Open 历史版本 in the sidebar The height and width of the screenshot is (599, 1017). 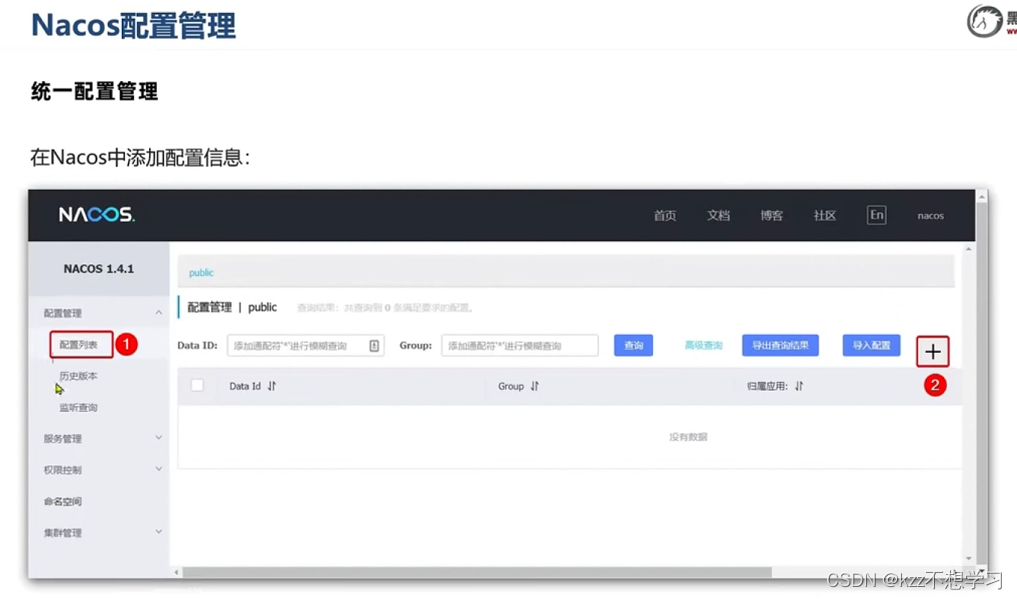click(78, 376)
